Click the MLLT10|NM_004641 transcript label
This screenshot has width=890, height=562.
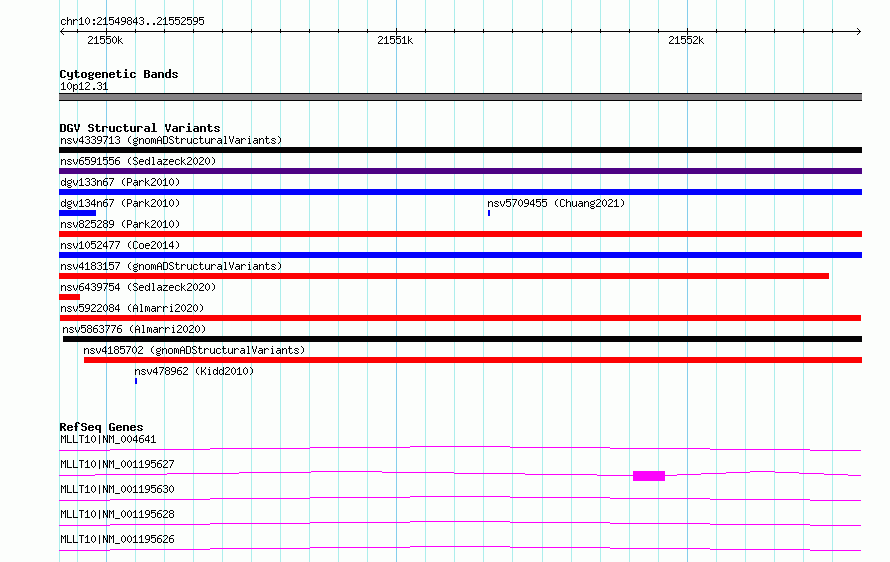[x=108, y=439]
